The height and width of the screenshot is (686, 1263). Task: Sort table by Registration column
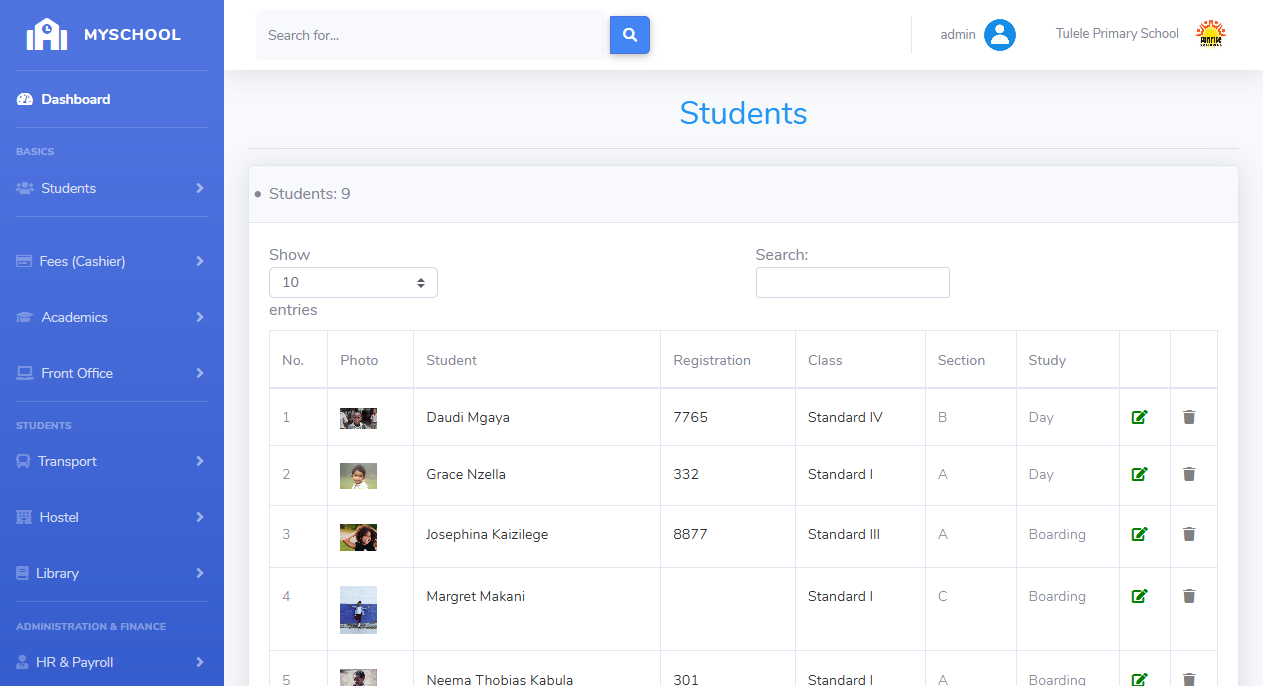[x=728, y=360]
